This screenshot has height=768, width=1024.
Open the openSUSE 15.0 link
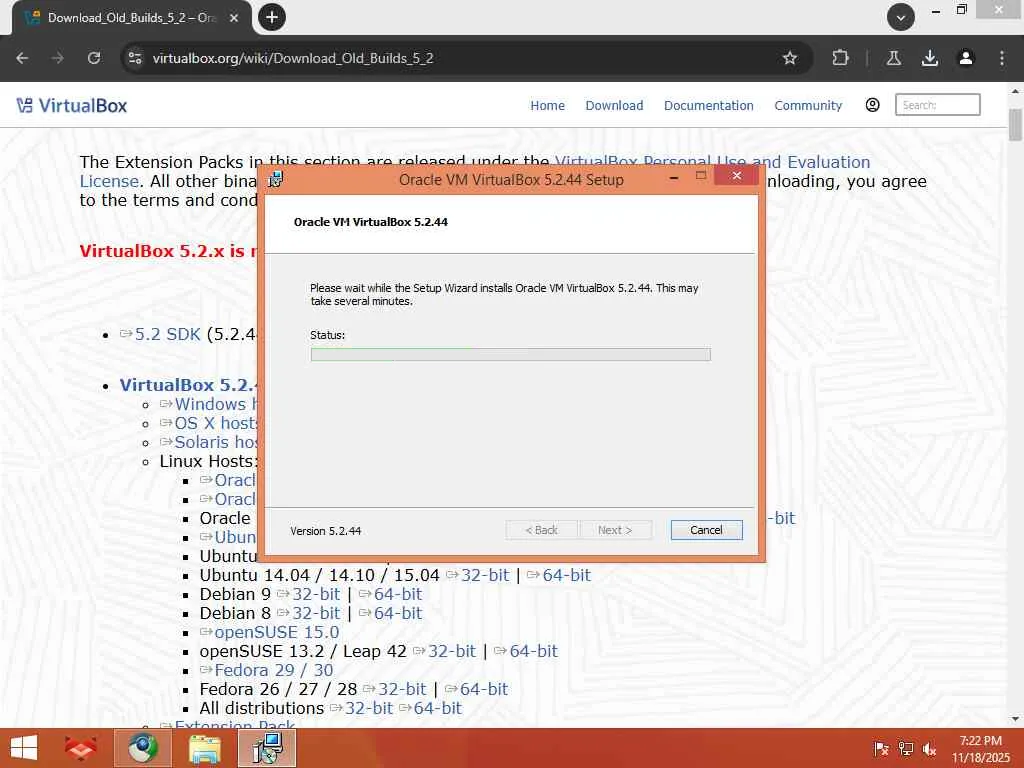coord(276,632)
